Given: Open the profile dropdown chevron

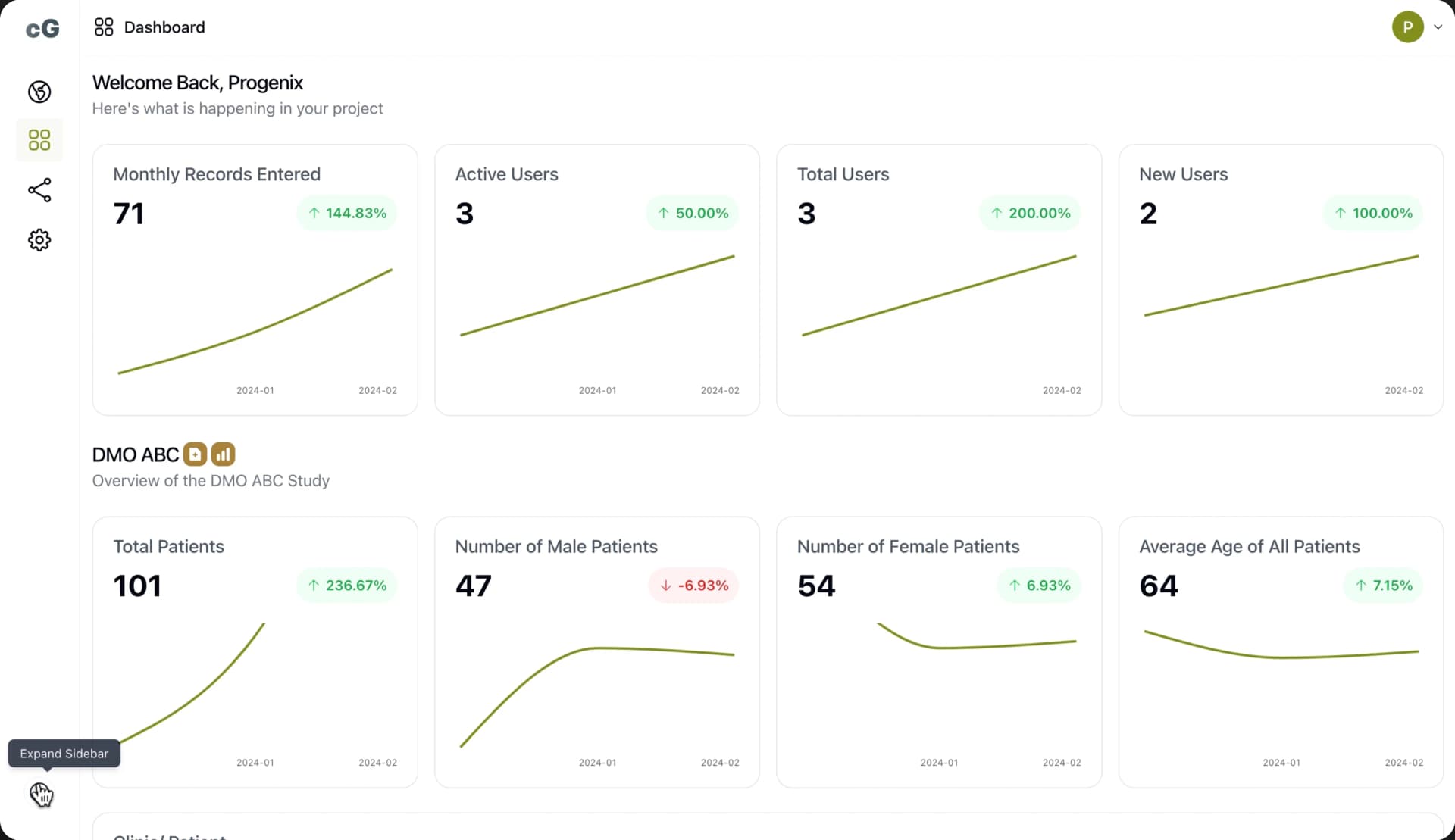Looking at the screenshot, I should [x=1438, y=27].
